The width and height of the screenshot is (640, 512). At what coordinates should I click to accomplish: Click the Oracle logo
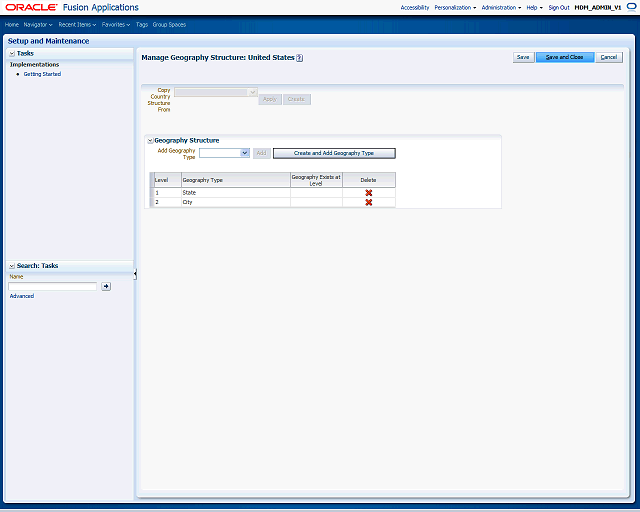(x=31, y=7)
